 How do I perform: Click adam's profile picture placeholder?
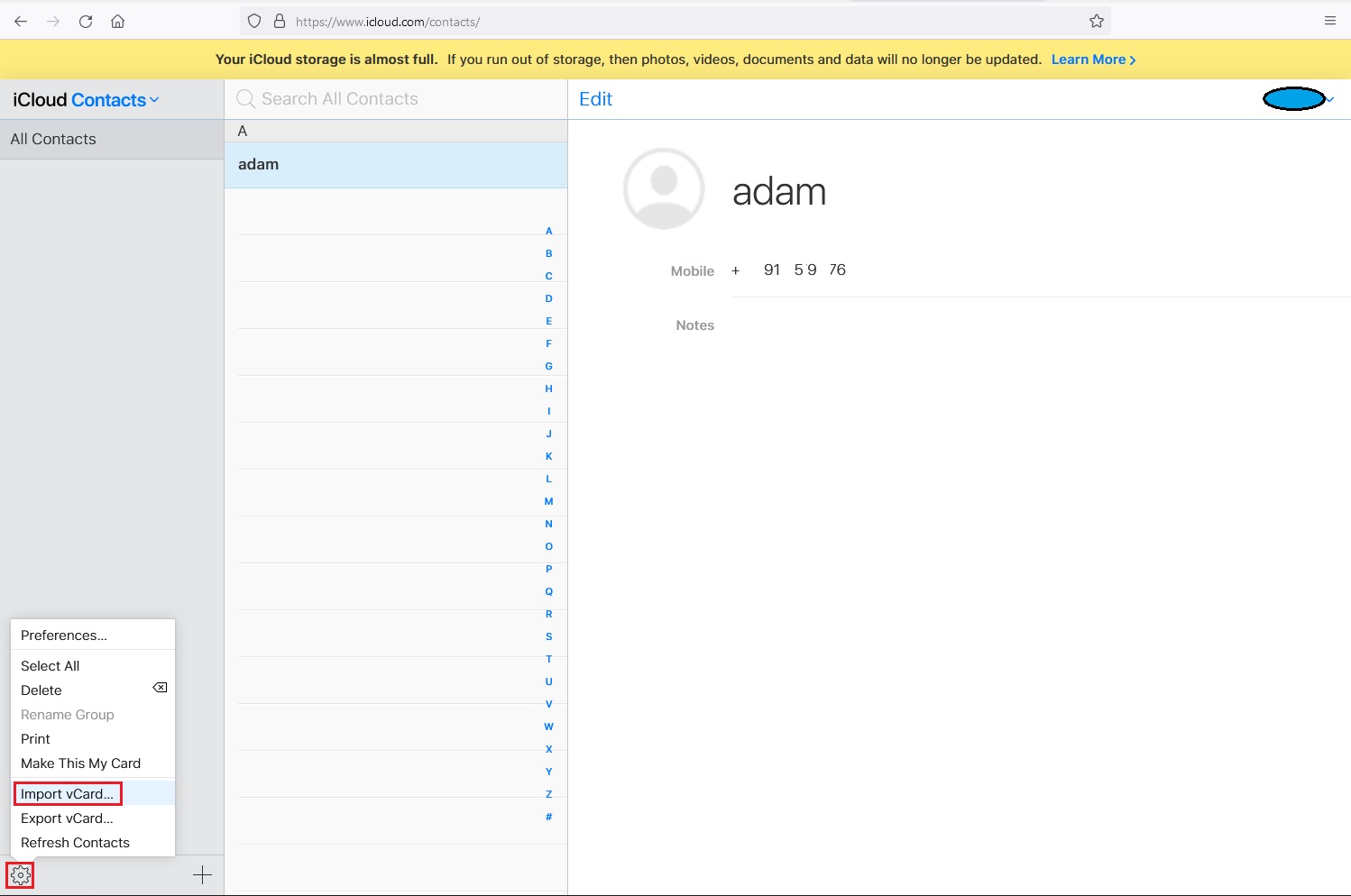(665, 188)
